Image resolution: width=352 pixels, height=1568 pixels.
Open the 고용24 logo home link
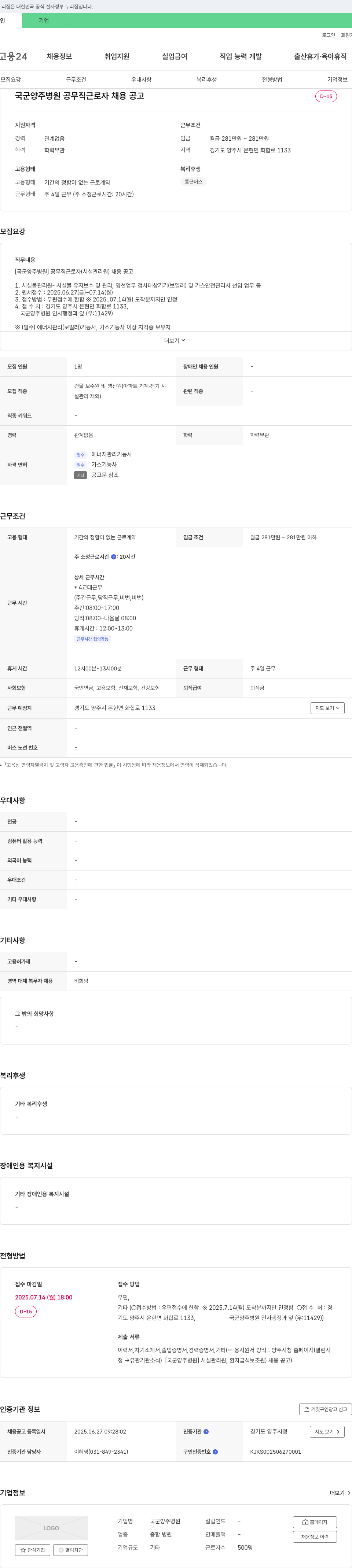14,57
